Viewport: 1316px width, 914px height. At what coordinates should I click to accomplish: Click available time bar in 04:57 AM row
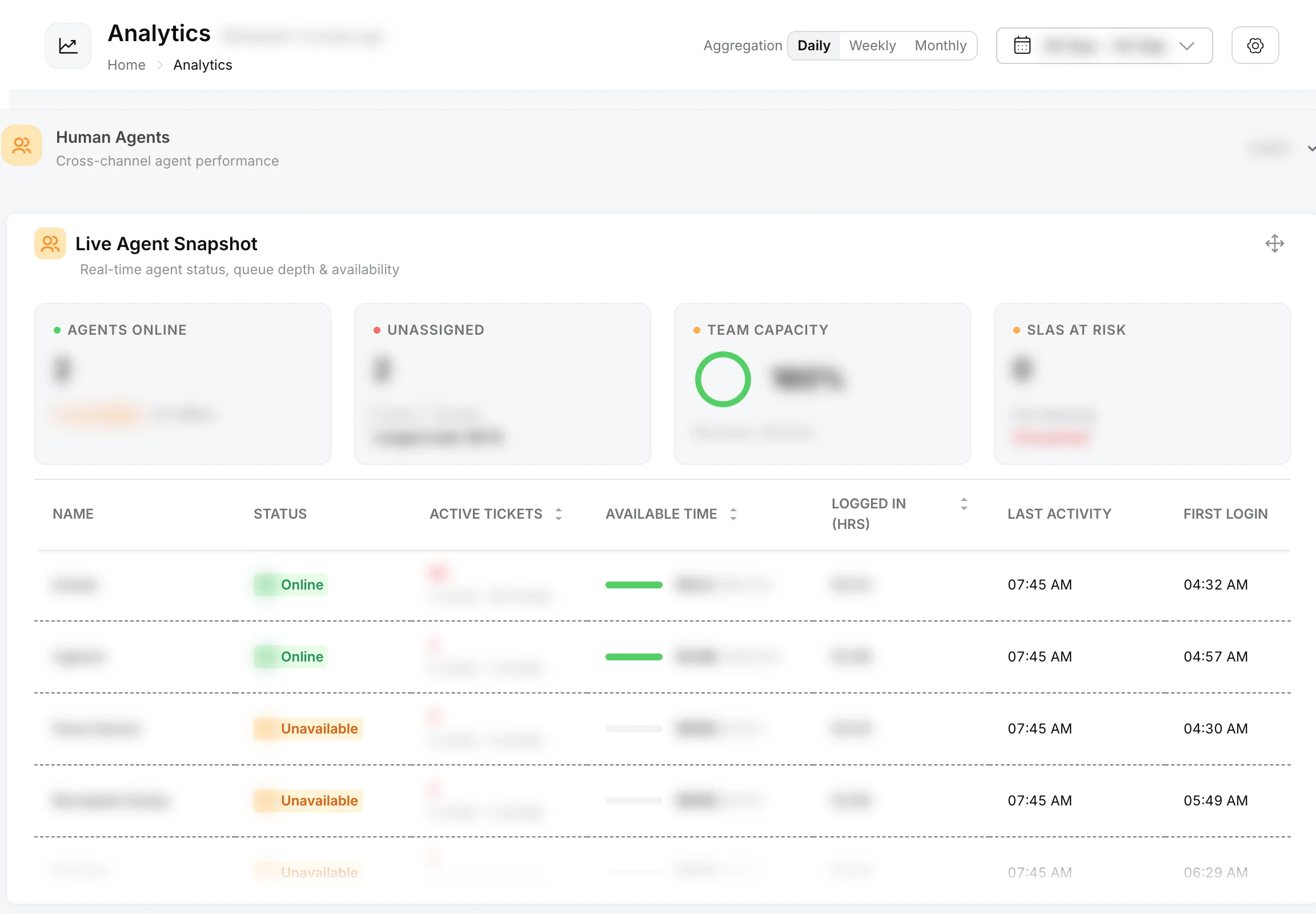(633, 657)
